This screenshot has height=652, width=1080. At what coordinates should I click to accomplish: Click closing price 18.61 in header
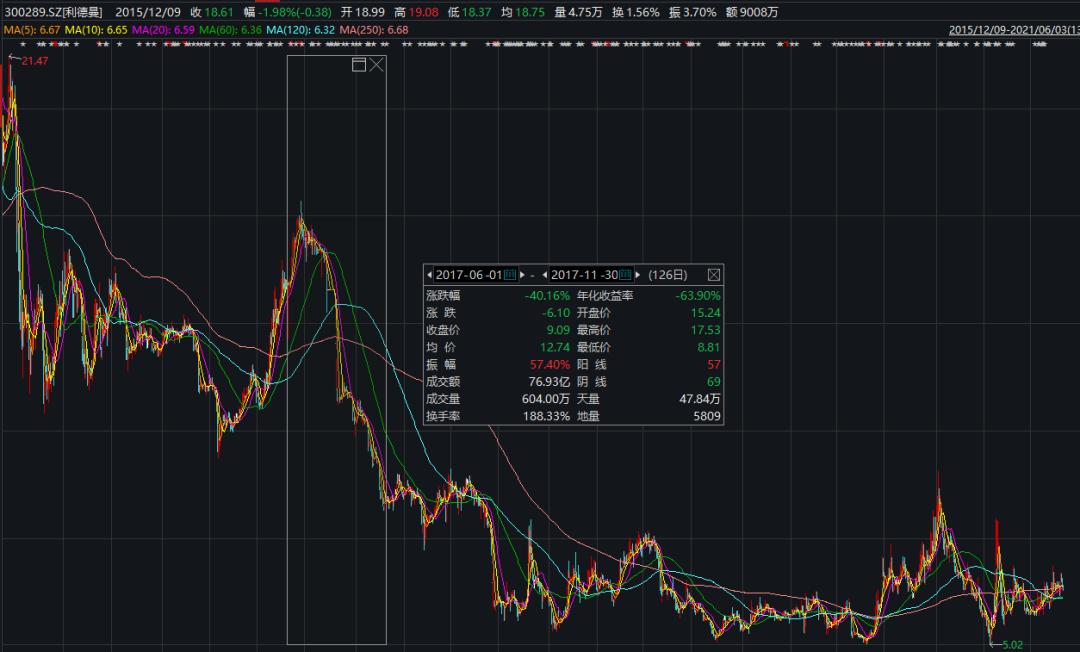point(219,12)
